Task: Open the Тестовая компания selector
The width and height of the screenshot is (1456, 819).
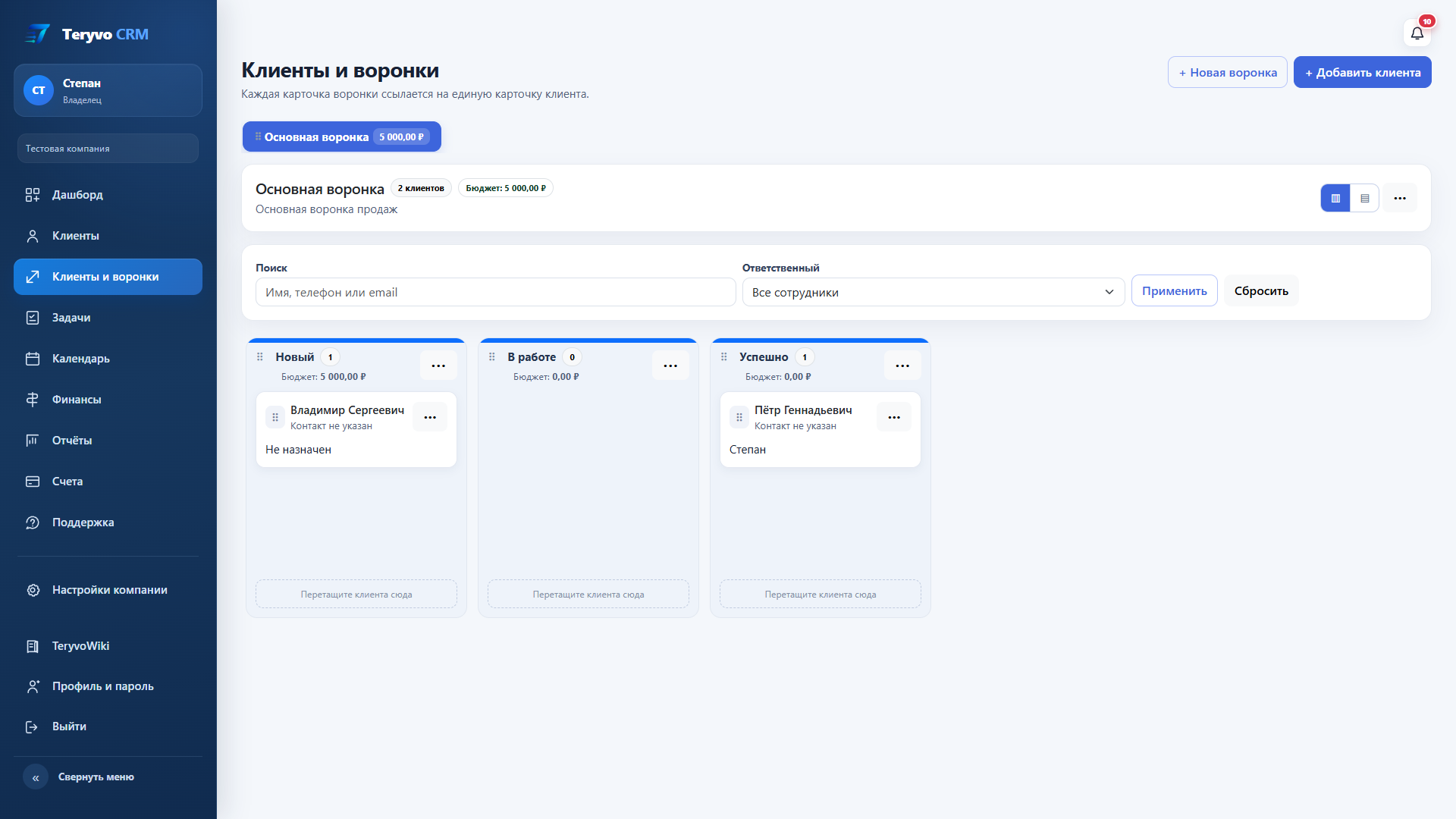Action: [x=108, y=149]
